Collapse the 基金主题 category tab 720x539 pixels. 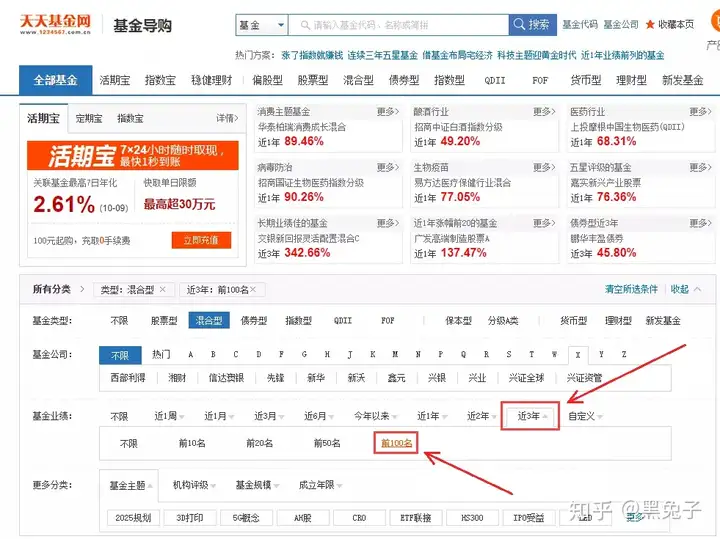click(x=130, y=485)
